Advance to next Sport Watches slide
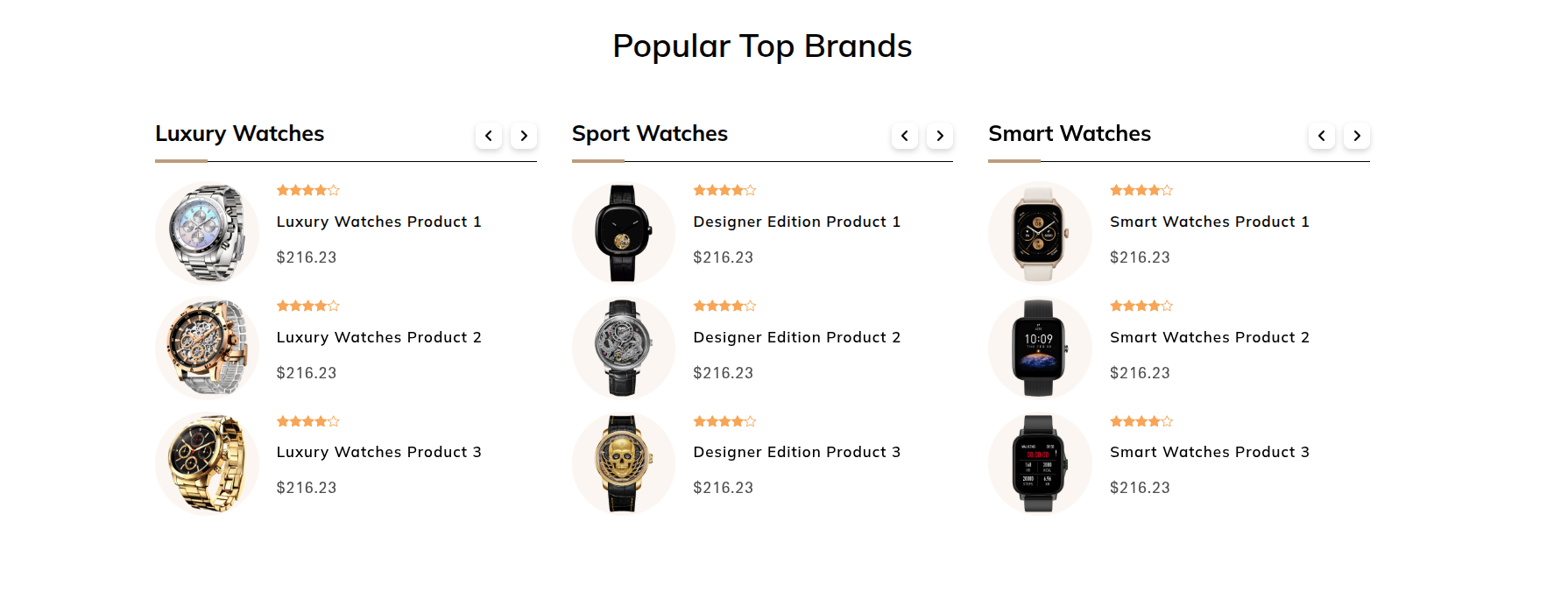The image size is (1568, 613). [940, 136]
